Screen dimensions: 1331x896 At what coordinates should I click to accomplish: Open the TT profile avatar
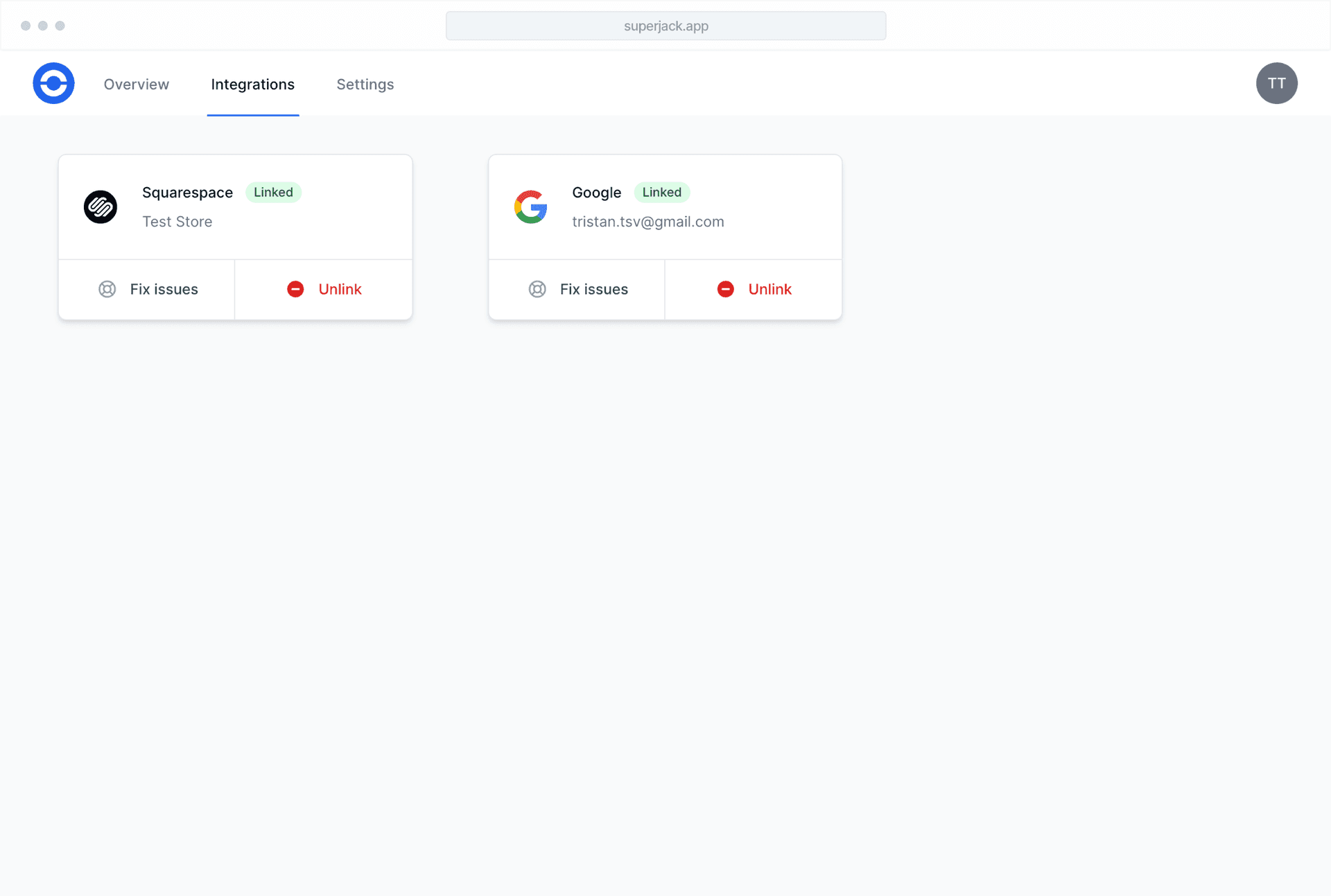point(1277,83)
